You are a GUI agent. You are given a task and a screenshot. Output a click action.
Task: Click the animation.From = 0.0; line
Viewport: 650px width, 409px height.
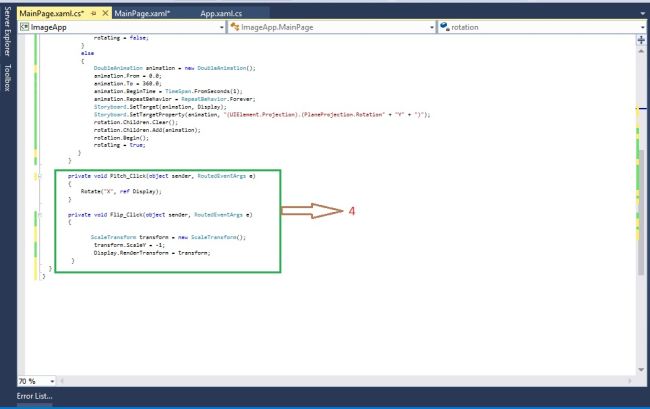128,76
